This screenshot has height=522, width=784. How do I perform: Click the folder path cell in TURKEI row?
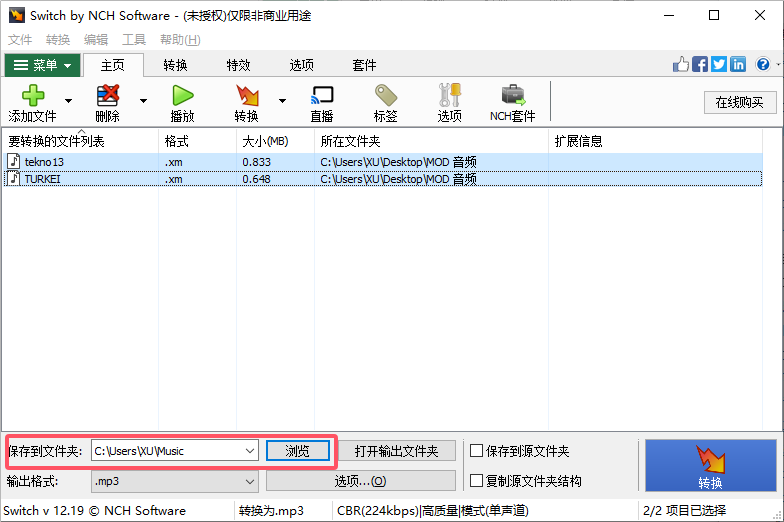398,178
